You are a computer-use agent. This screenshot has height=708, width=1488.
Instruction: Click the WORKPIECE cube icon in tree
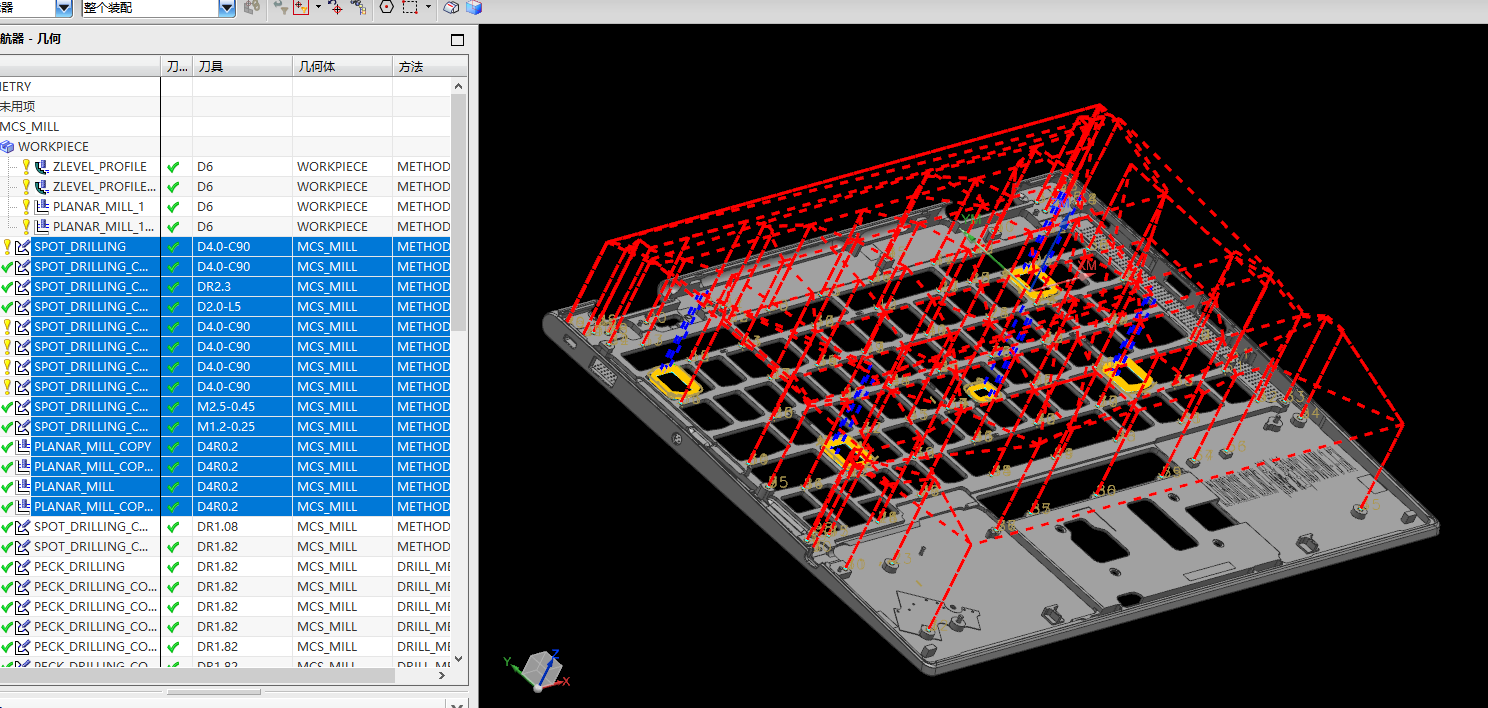point(7,147)
